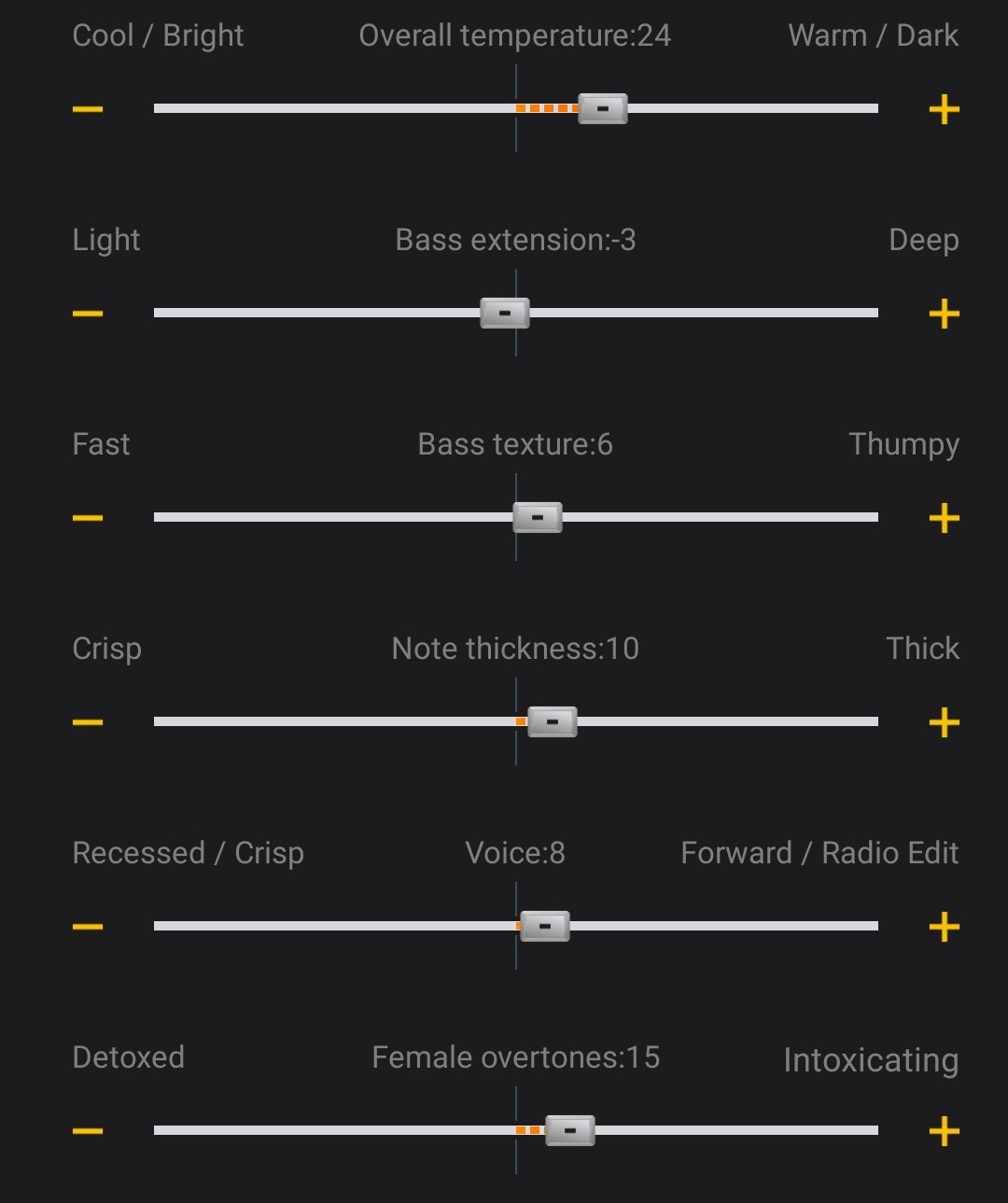Viewport: 1008px width, 1203px height.
Task: Click plus icon for Overall temperature
Action: pos(945,109)
